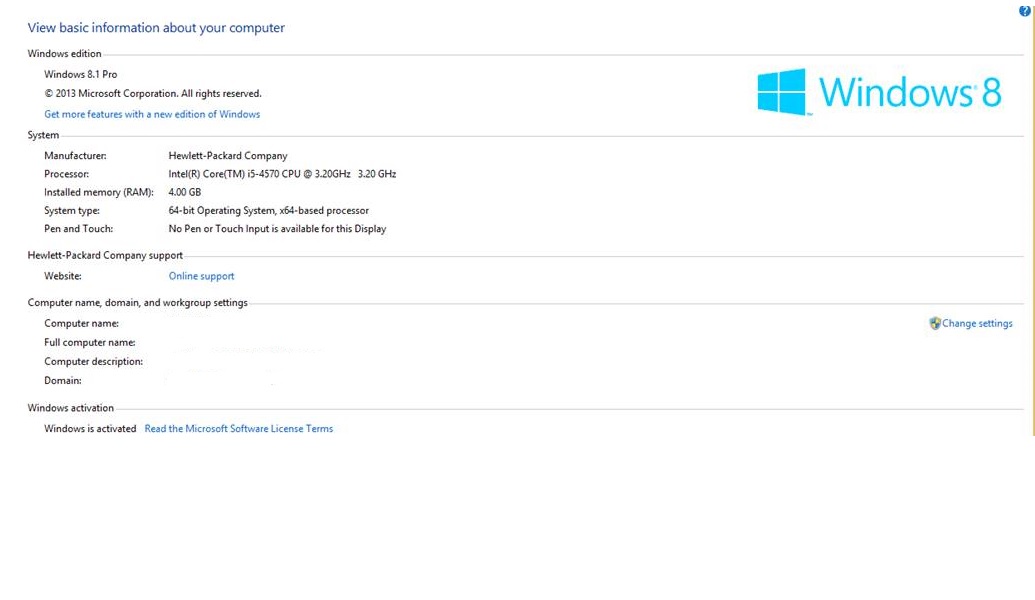Image resolution: width=1035 pixels, height=600 pixels.
Task: Click the Pen and Touch label
Action: tap(79, 229)
